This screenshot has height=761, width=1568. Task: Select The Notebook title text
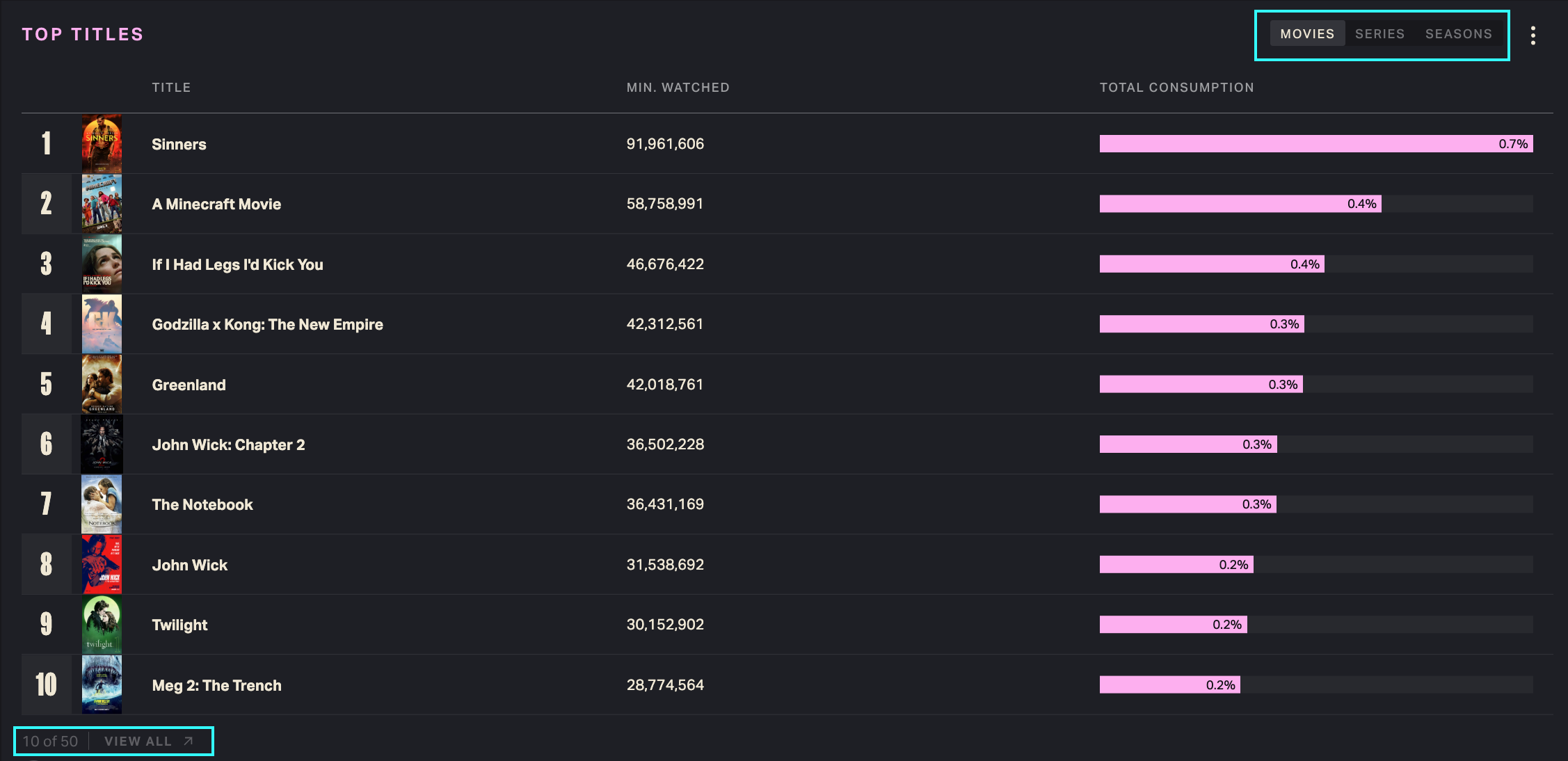[202, 505]
